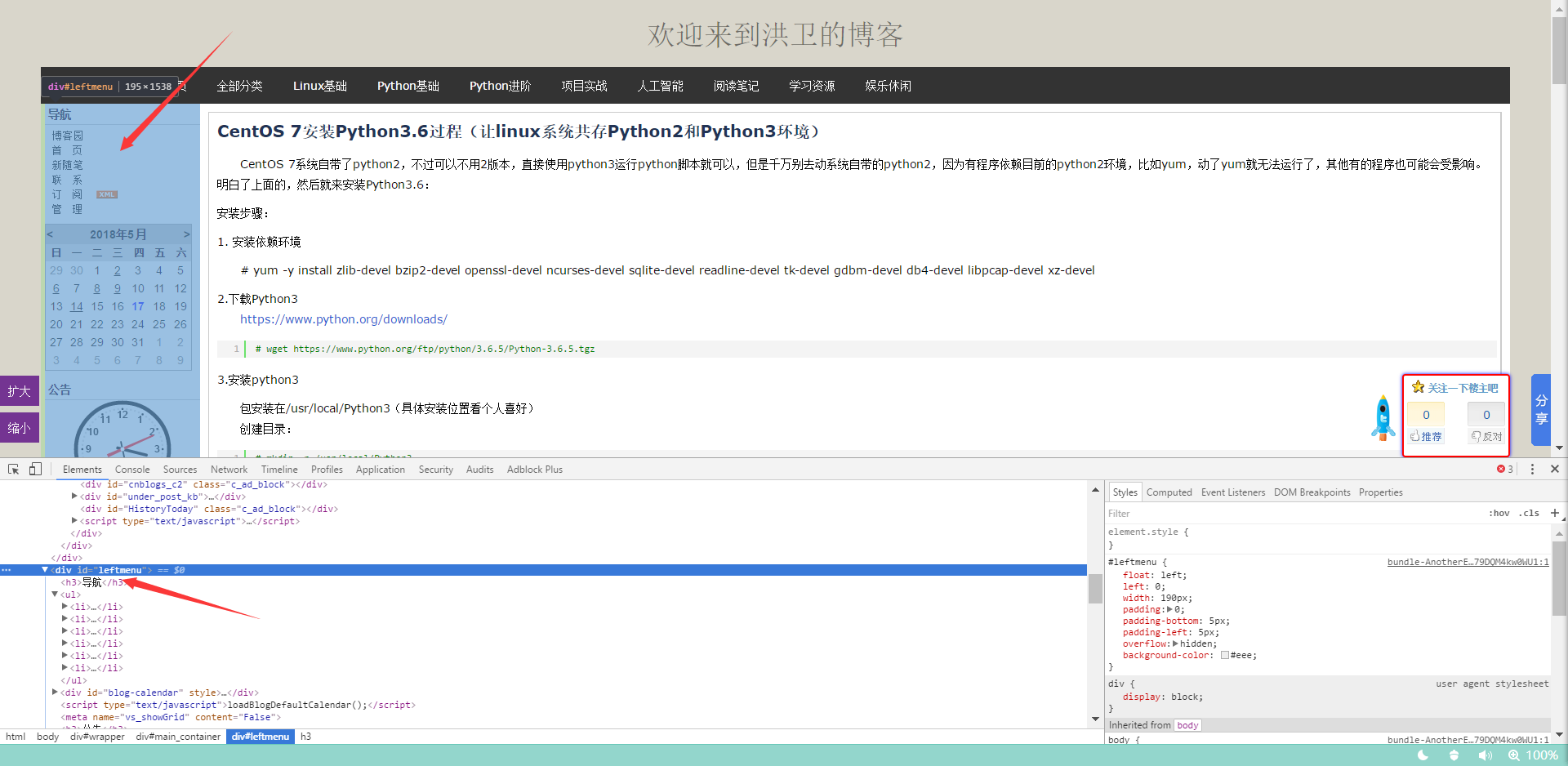The height and width of the screenshot is (766, 1568).
Task: Click the Styles Filter input field
Action: (x=1290, y=514)
